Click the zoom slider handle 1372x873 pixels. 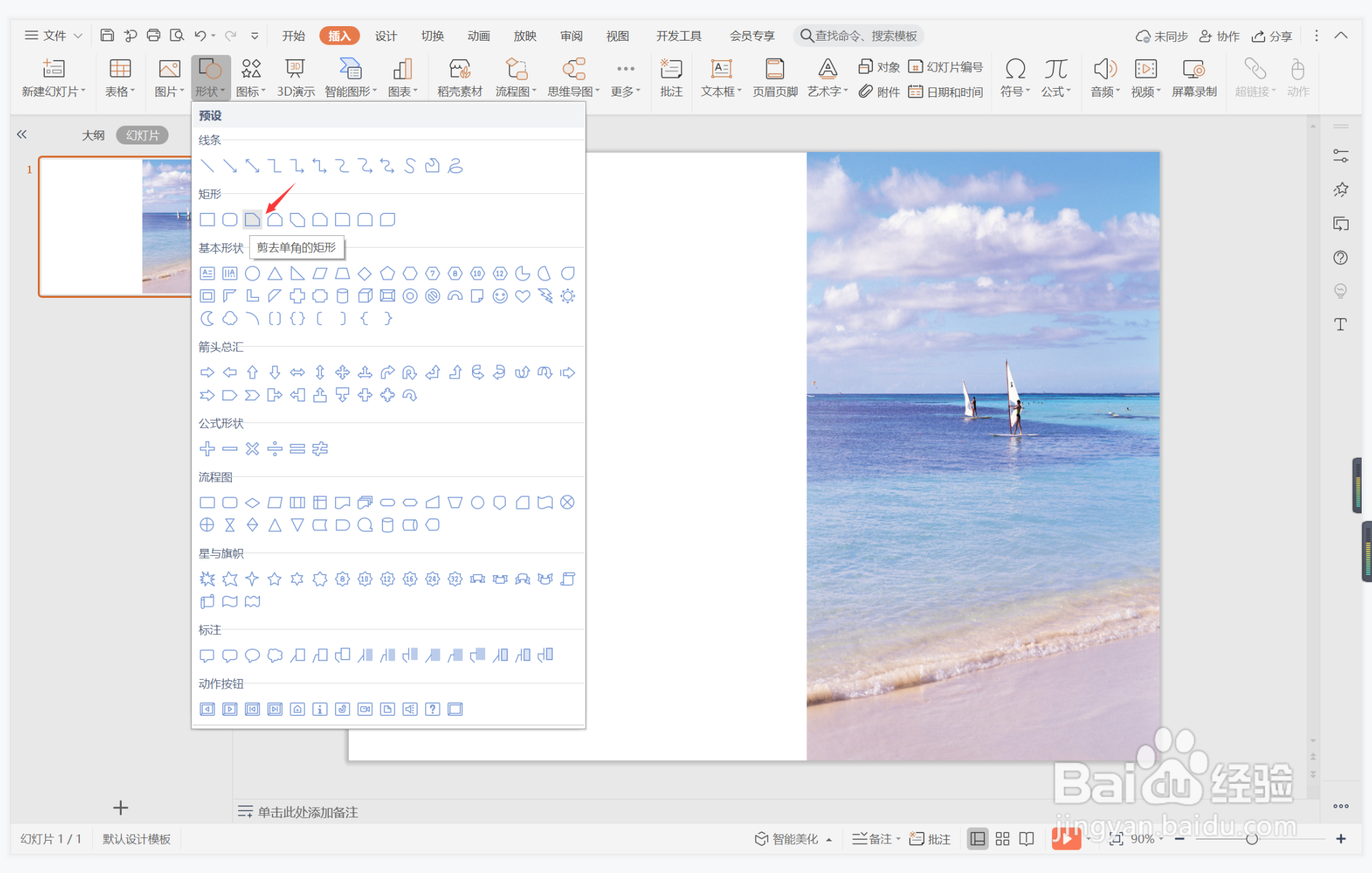[1252, 839]
